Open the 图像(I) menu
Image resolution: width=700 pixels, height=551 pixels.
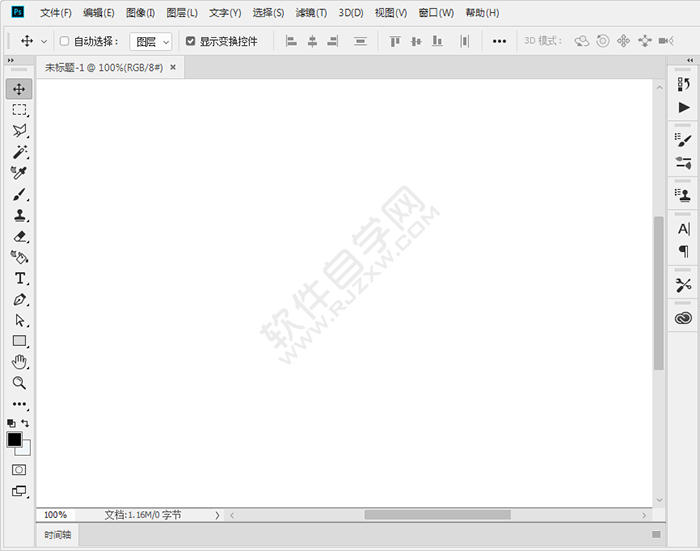click(x=140, y=13)
